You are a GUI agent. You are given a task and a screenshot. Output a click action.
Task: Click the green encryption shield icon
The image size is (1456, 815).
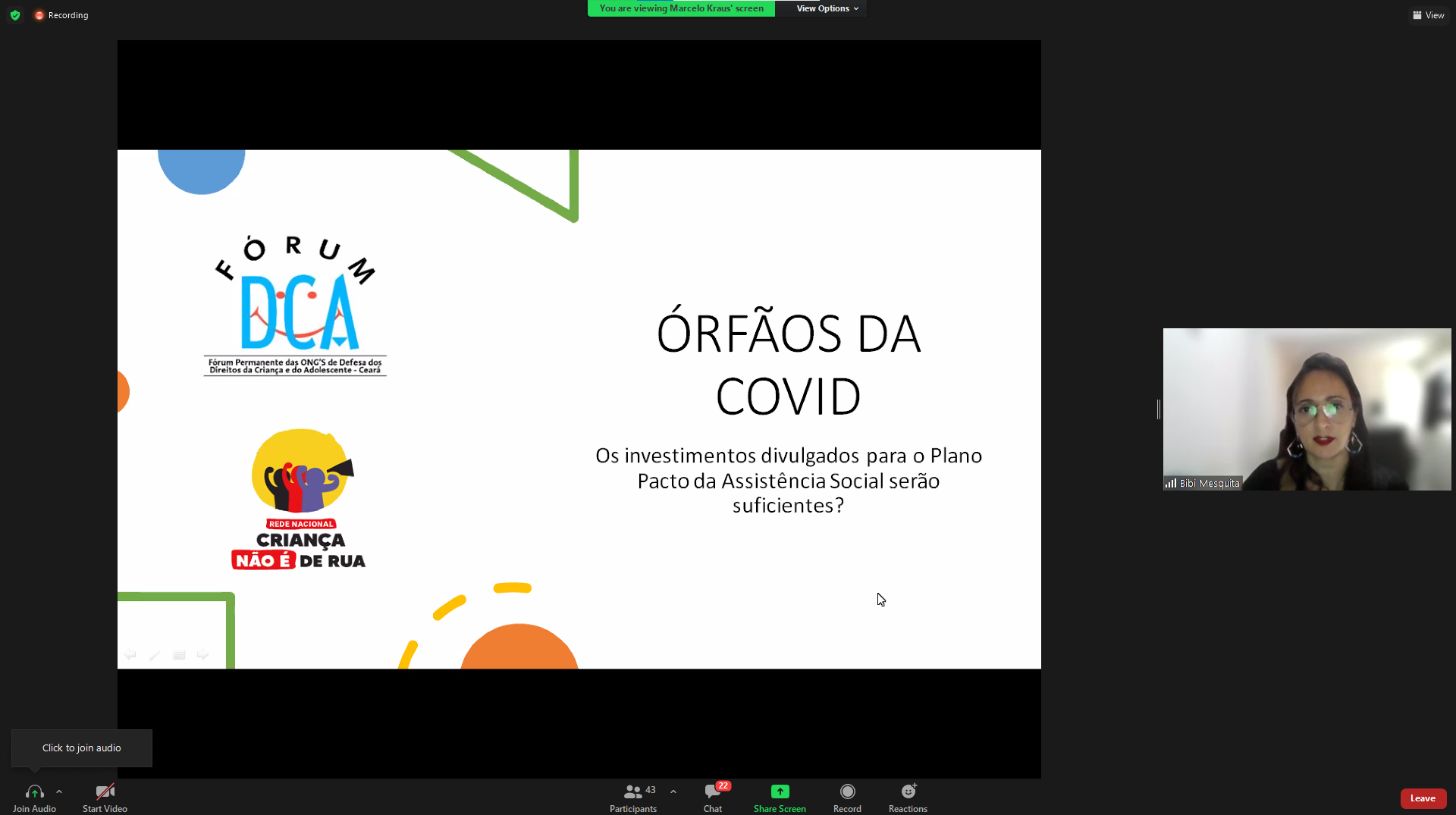15,15
